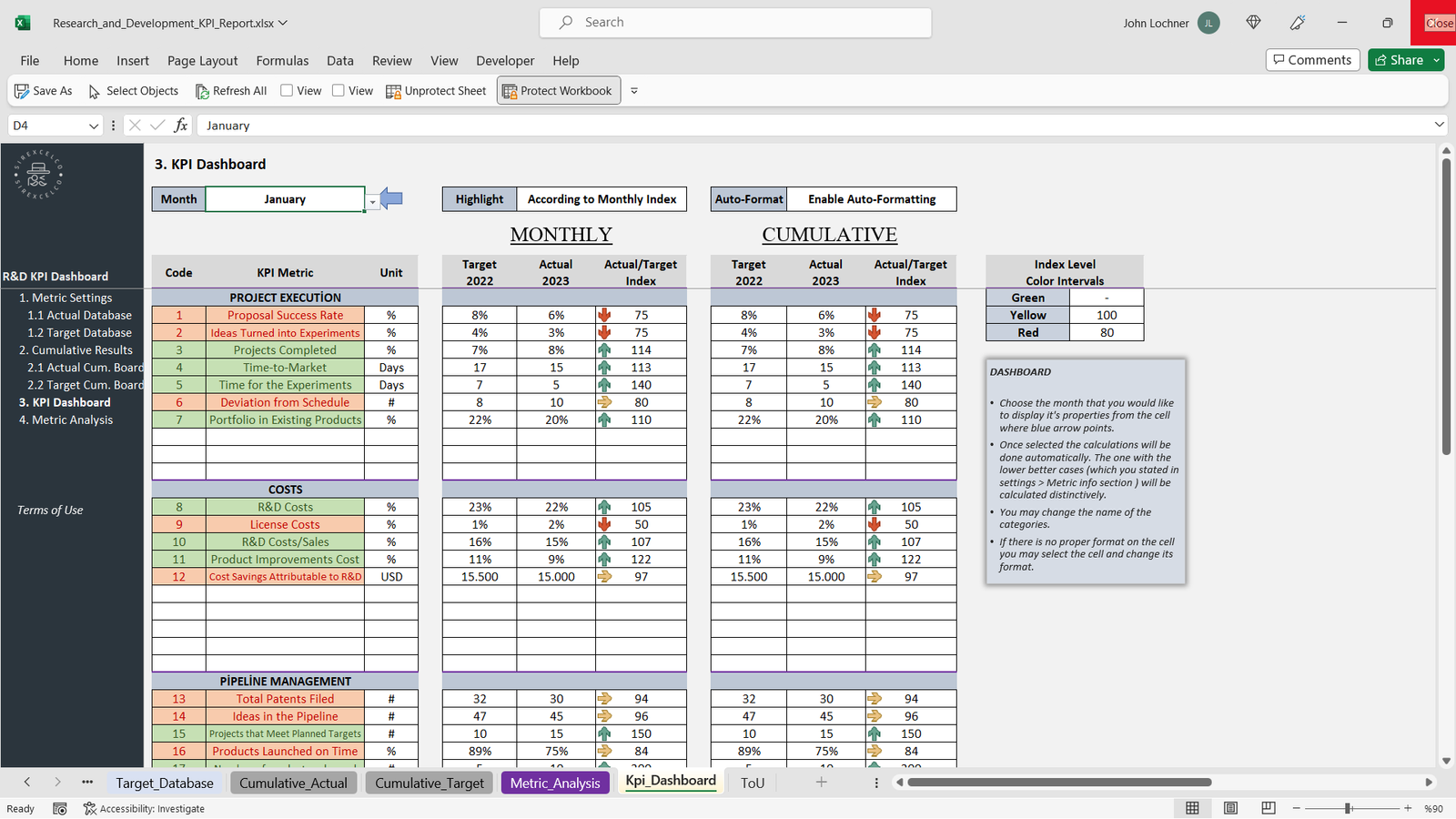The height and width of the screenshot is (819, 1456).
Task: Open the Formulas ribbon tab
Action: pos(282,61)
